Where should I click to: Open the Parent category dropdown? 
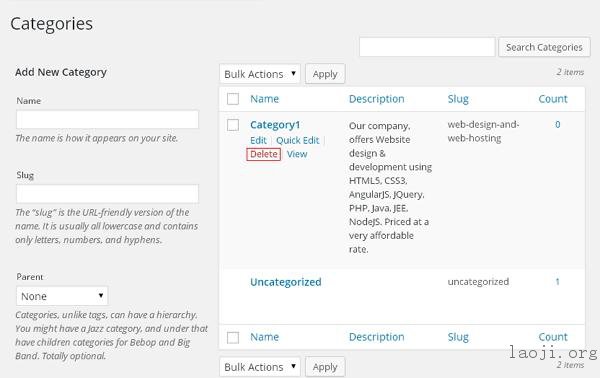pos(62,296)
